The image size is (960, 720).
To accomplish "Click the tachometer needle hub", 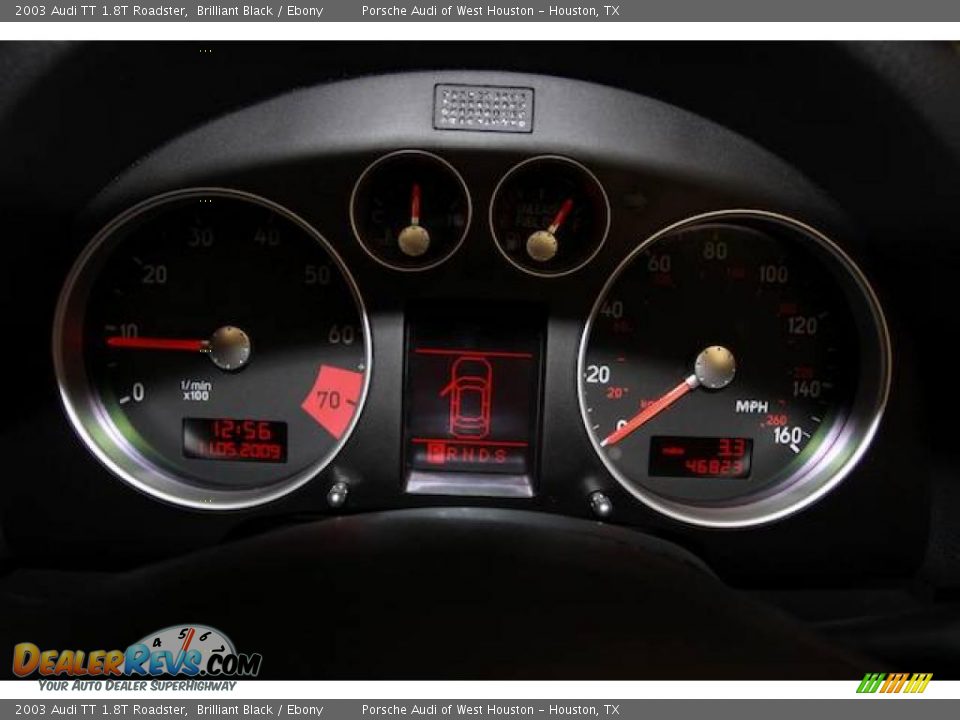I will tap(230, 348).
